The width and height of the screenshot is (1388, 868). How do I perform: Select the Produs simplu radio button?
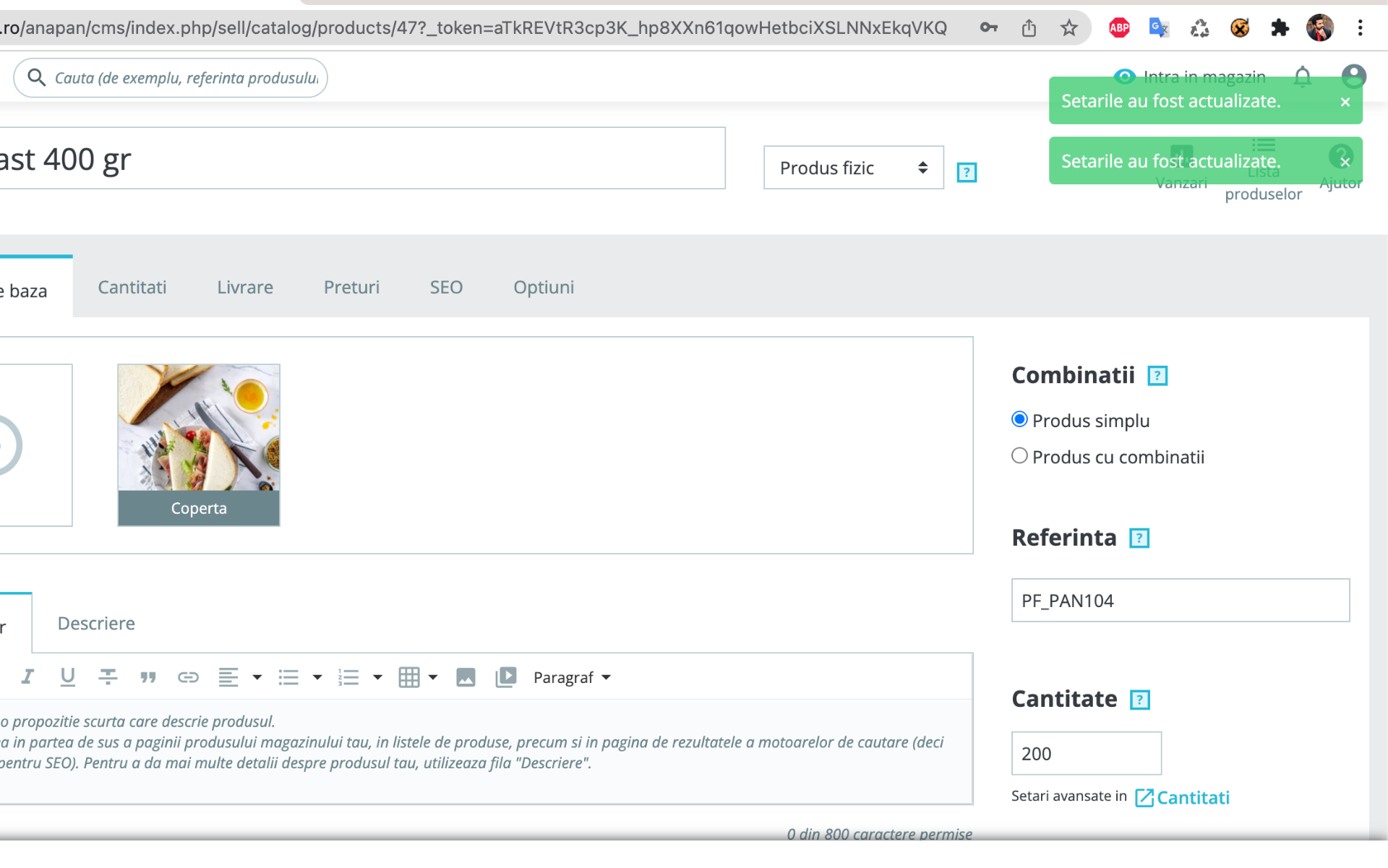pos(1019,419)
